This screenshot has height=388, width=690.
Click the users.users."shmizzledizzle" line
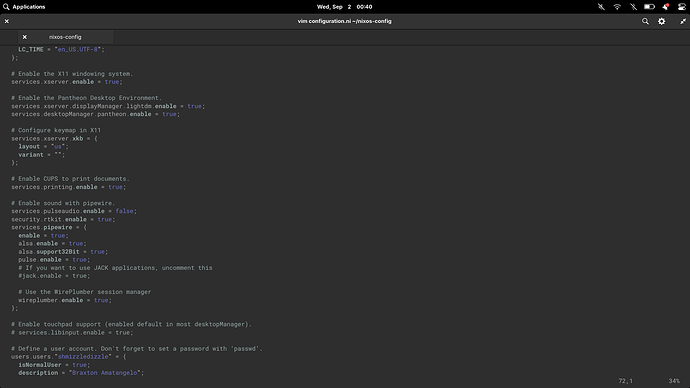(x=69, y=357)
